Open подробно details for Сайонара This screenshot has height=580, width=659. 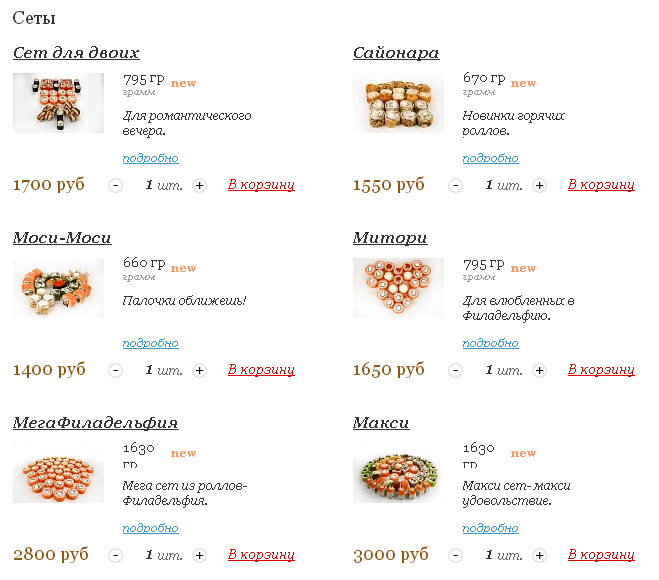[x=490, y=158]
